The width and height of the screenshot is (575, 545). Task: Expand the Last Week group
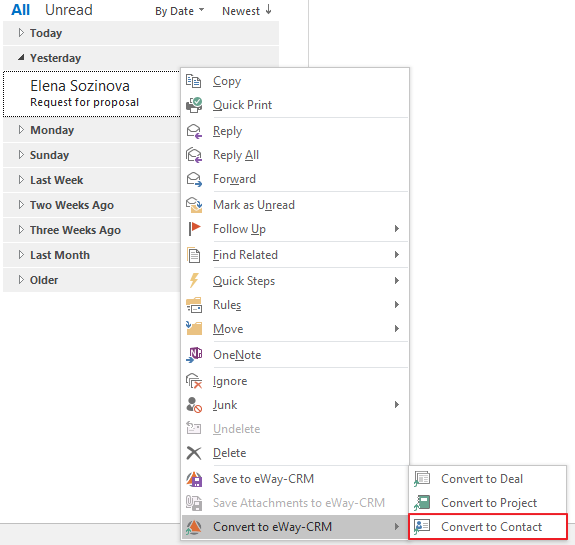pyautogui.click(x=21, y=180)
